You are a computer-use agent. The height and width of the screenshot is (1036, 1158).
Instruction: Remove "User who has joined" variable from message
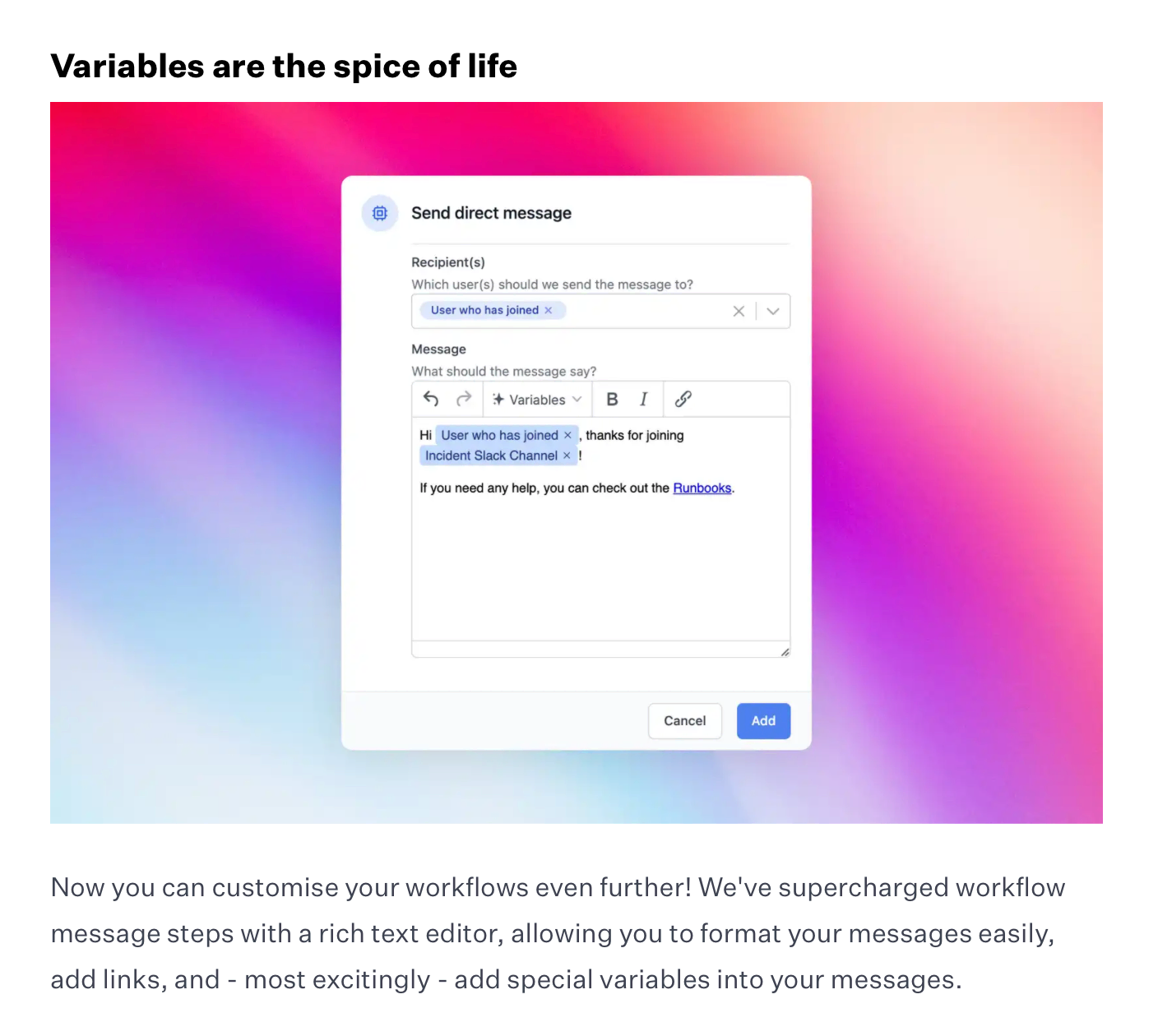567,436
